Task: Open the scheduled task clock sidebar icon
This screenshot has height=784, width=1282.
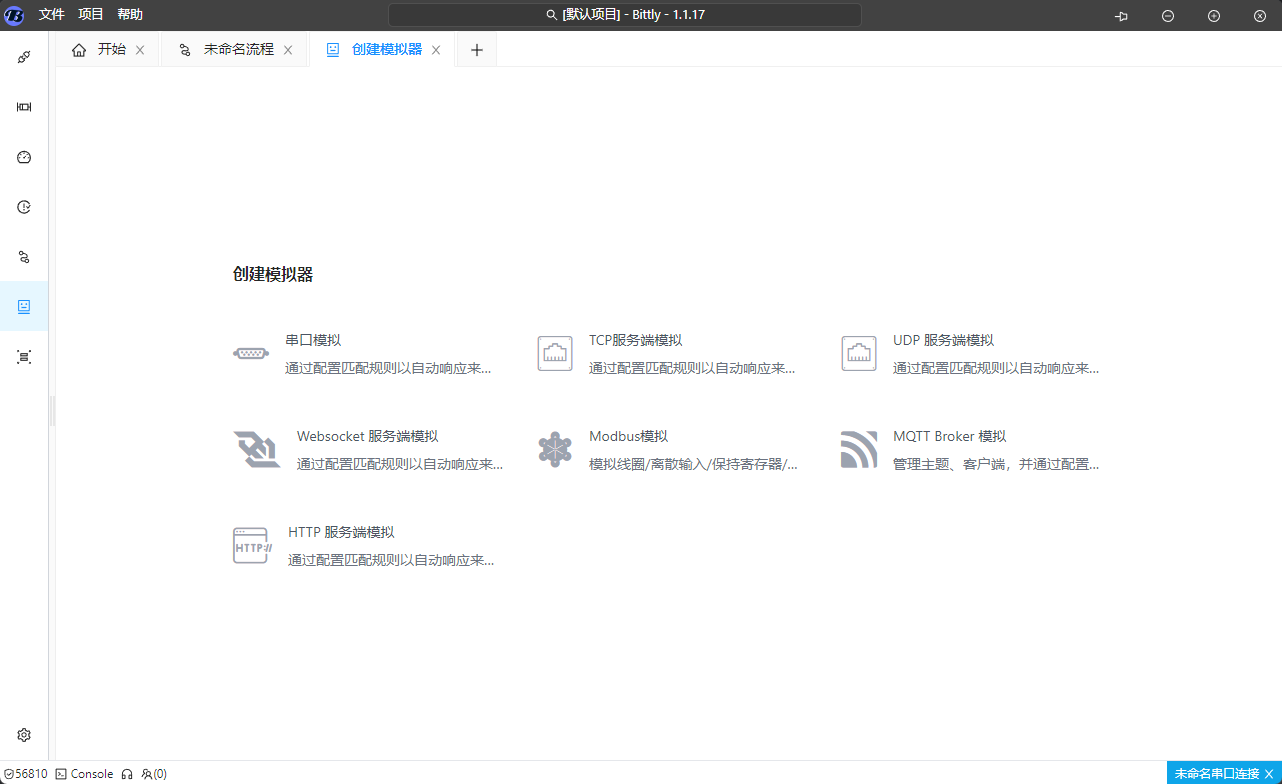Action: [x=24, y=207]
